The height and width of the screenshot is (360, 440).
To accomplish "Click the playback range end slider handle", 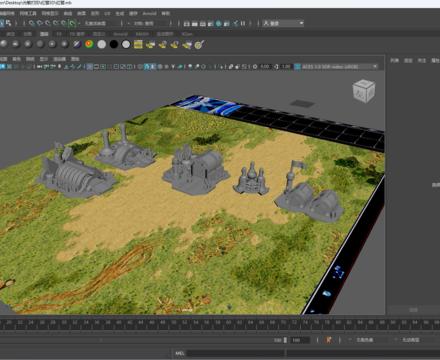I will [x=285, y=340].
